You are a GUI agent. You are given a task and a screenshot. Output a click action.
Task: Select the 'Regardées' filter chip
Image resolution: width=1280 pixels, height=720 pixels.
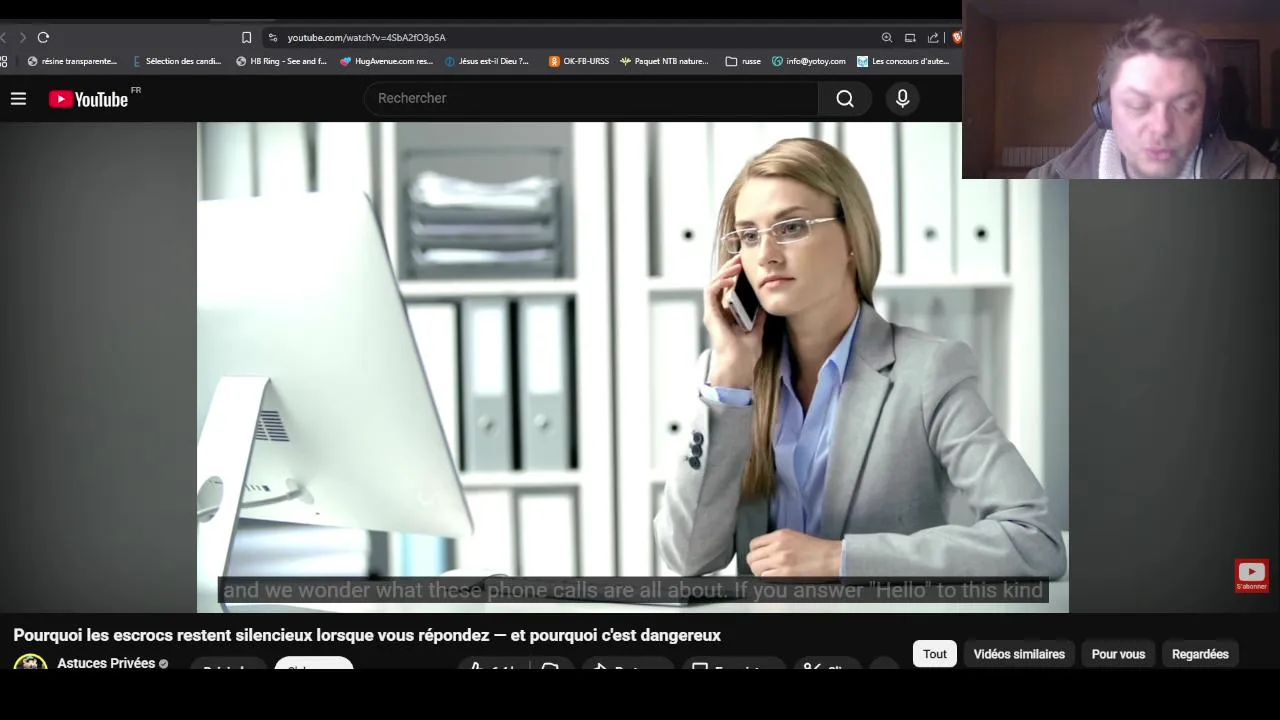[1200, 654]
